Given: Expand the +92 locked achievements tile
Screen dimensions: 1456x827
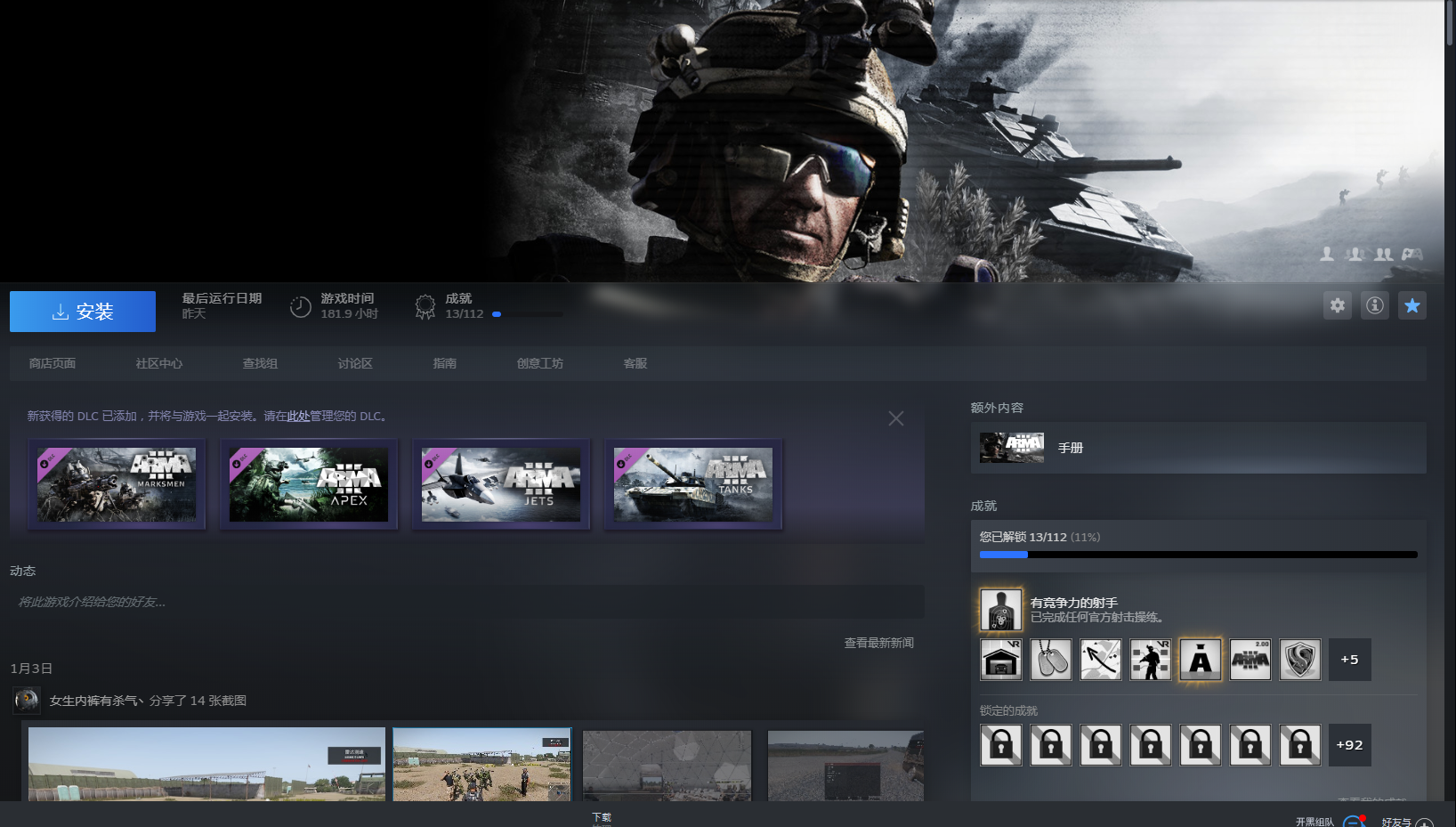Looking at the screenshot, I should (1350, 745).
